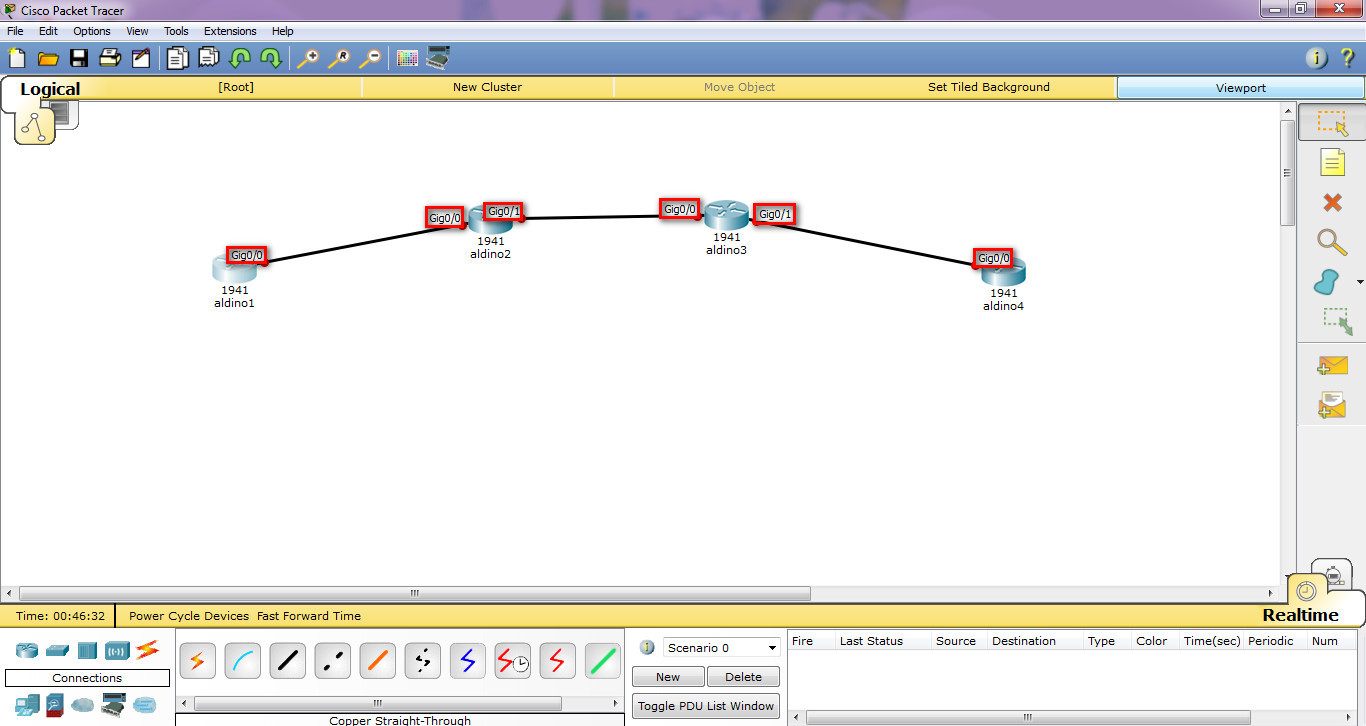The width and height of the screenshot is (1366, 726).
Task: Open the Add Simple PDU tool
Action: 1331,365
